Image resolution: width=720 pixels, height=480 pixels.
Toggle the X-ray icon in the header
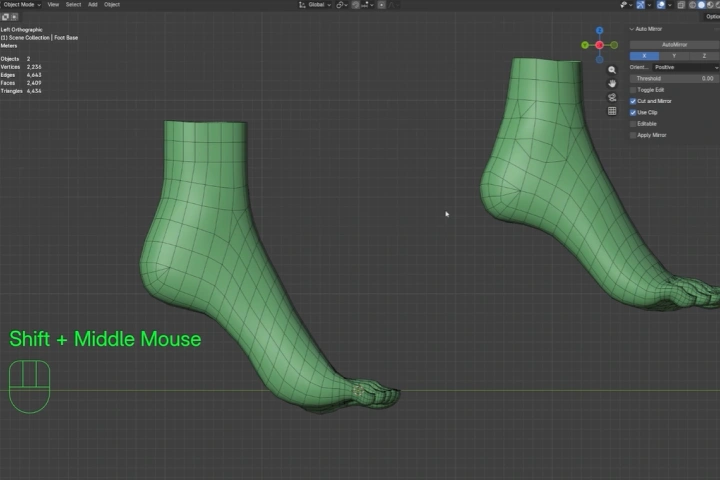point(681,5)
